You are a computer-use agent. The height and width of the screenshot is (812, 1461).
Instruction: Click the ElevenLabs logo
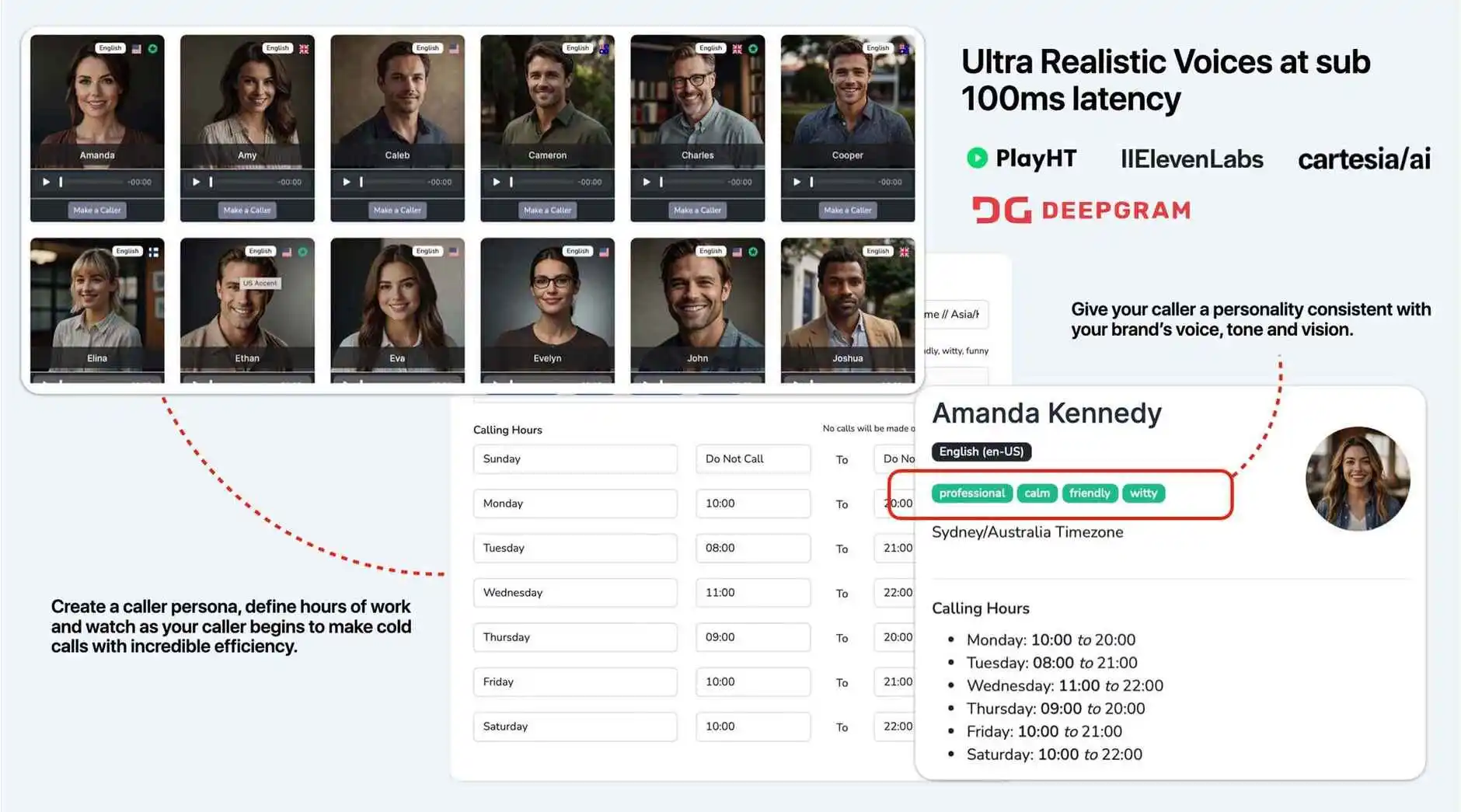[x=1191, y=159]
